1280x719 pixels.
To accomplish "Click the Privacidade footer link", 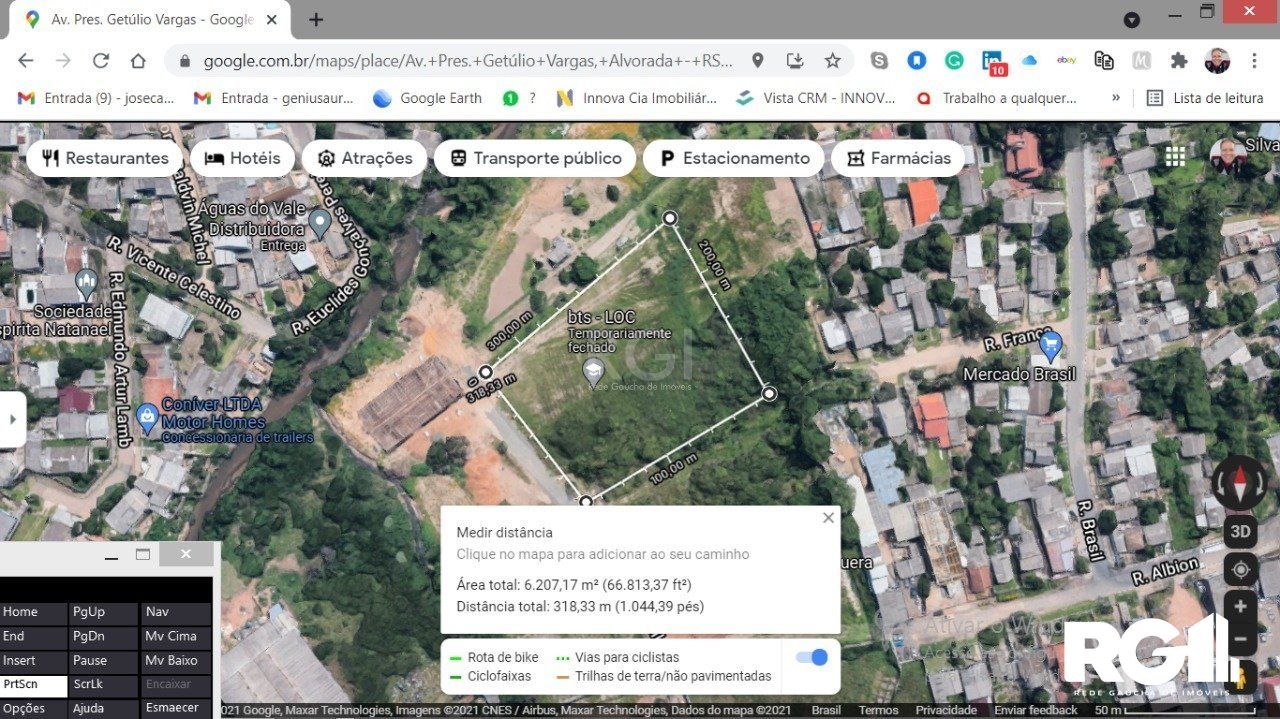I will (946, 710).
